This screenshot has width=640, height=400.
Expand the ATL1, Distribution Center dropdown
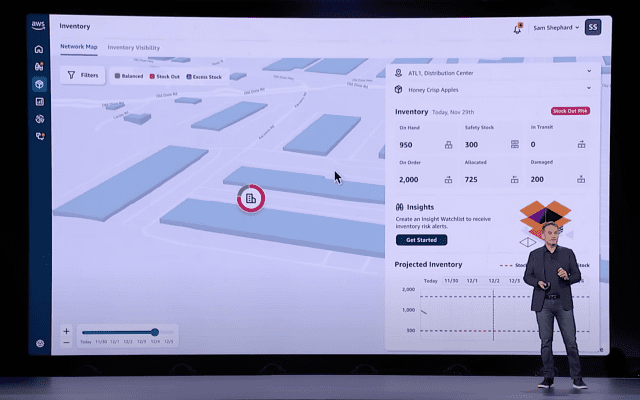[588, 71]
